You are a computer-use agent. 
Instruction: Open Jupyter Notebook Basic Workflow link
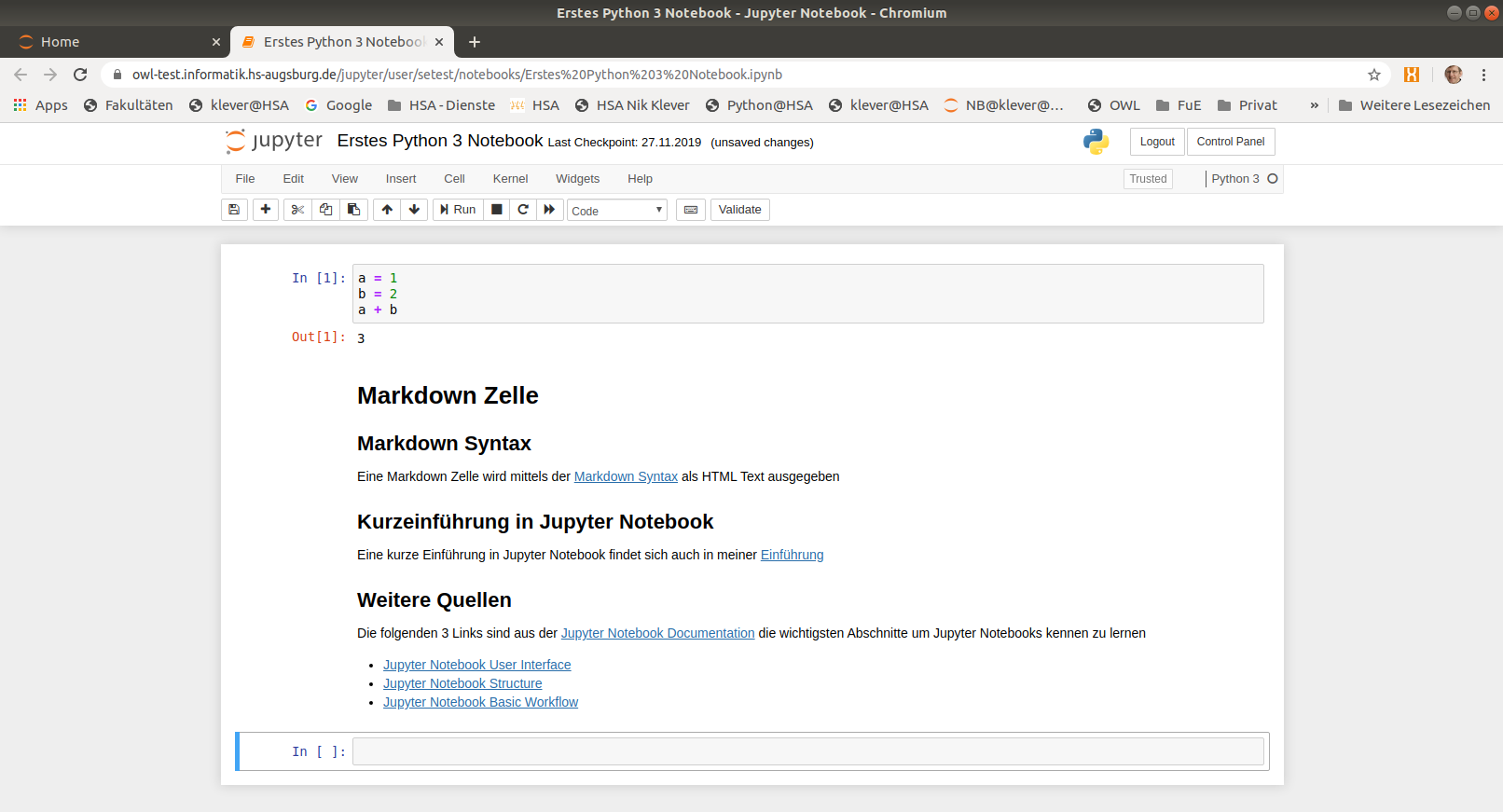click(x=480, y=702)
